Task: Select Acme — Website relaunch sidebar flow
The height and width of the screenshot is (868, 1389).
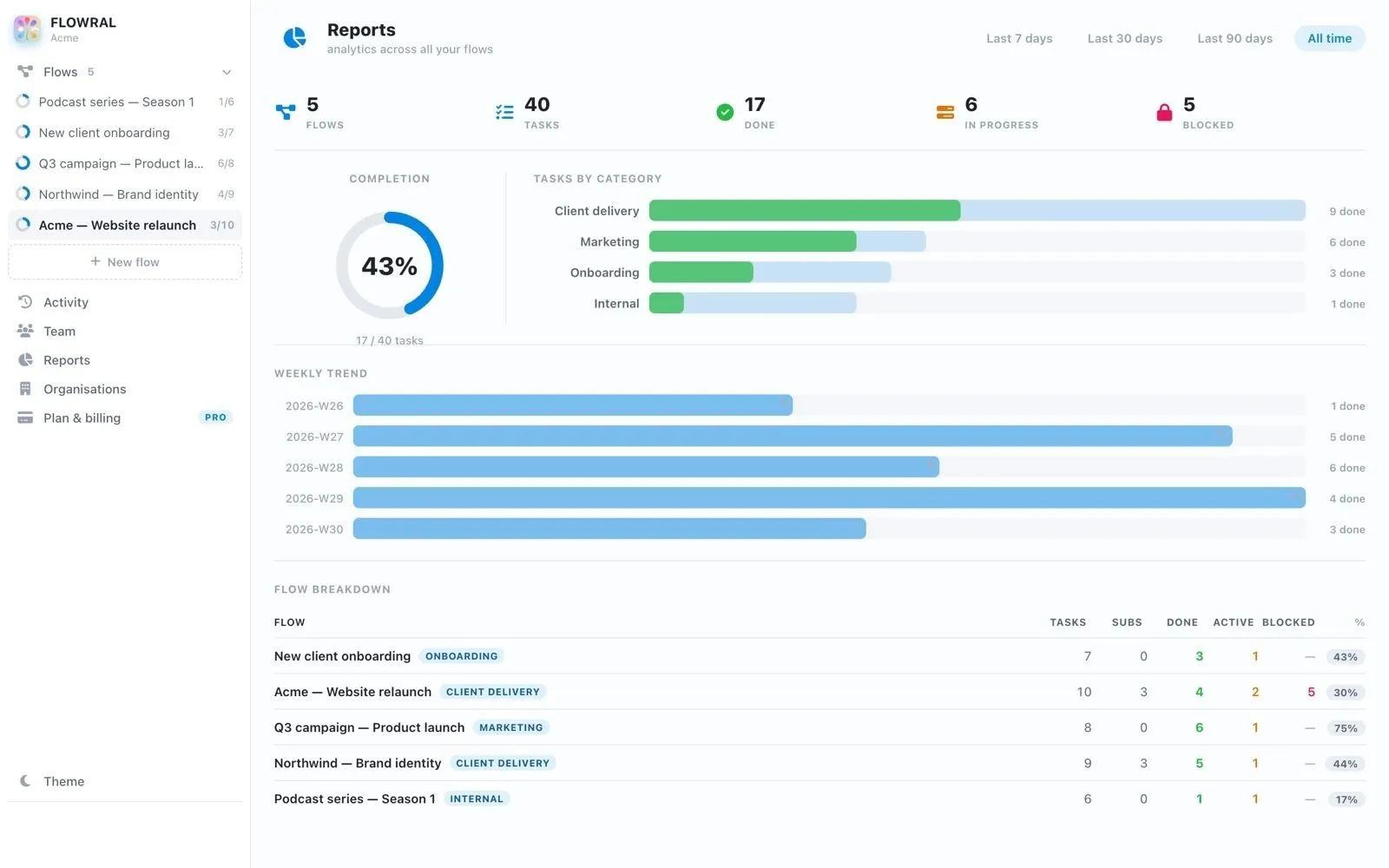Action: tap(125, 225)
